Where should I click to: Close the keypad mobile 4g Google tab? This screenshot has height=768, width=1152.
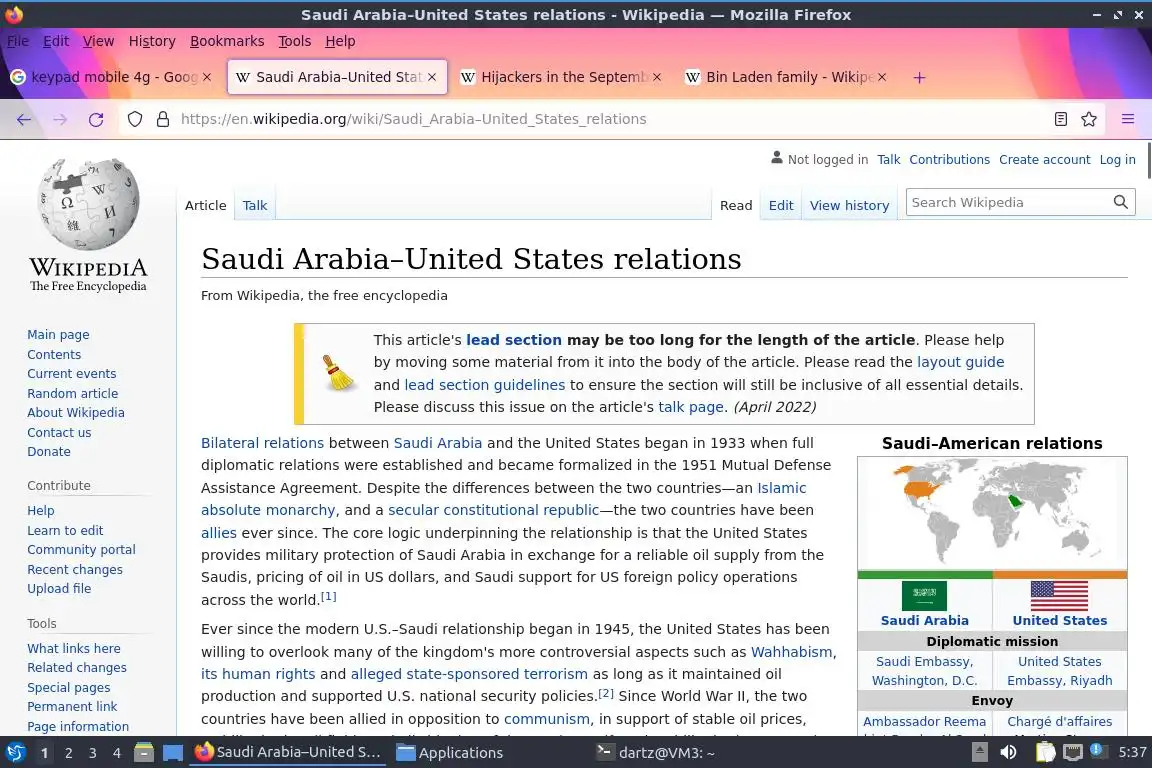tap(207, 77)
